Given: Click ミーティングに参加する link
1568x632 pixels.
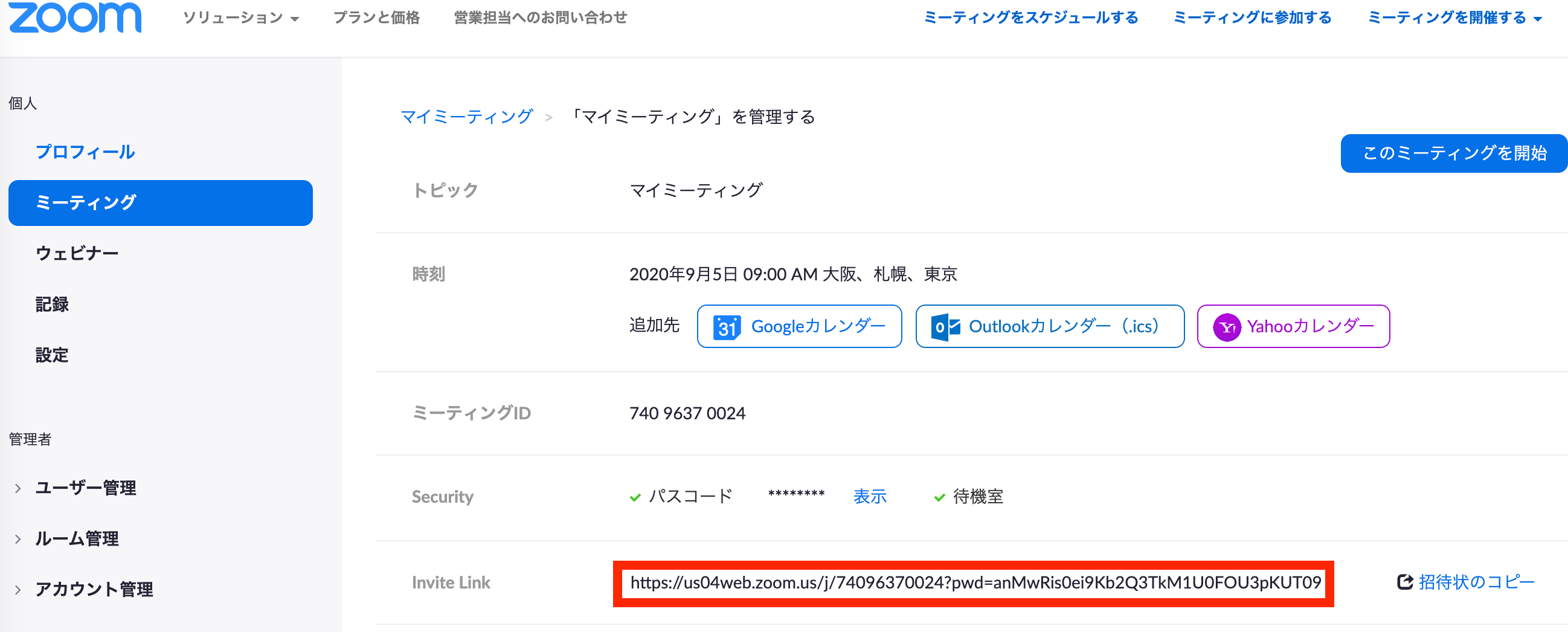Looking at the screenshot, I should pos(1253,18).
